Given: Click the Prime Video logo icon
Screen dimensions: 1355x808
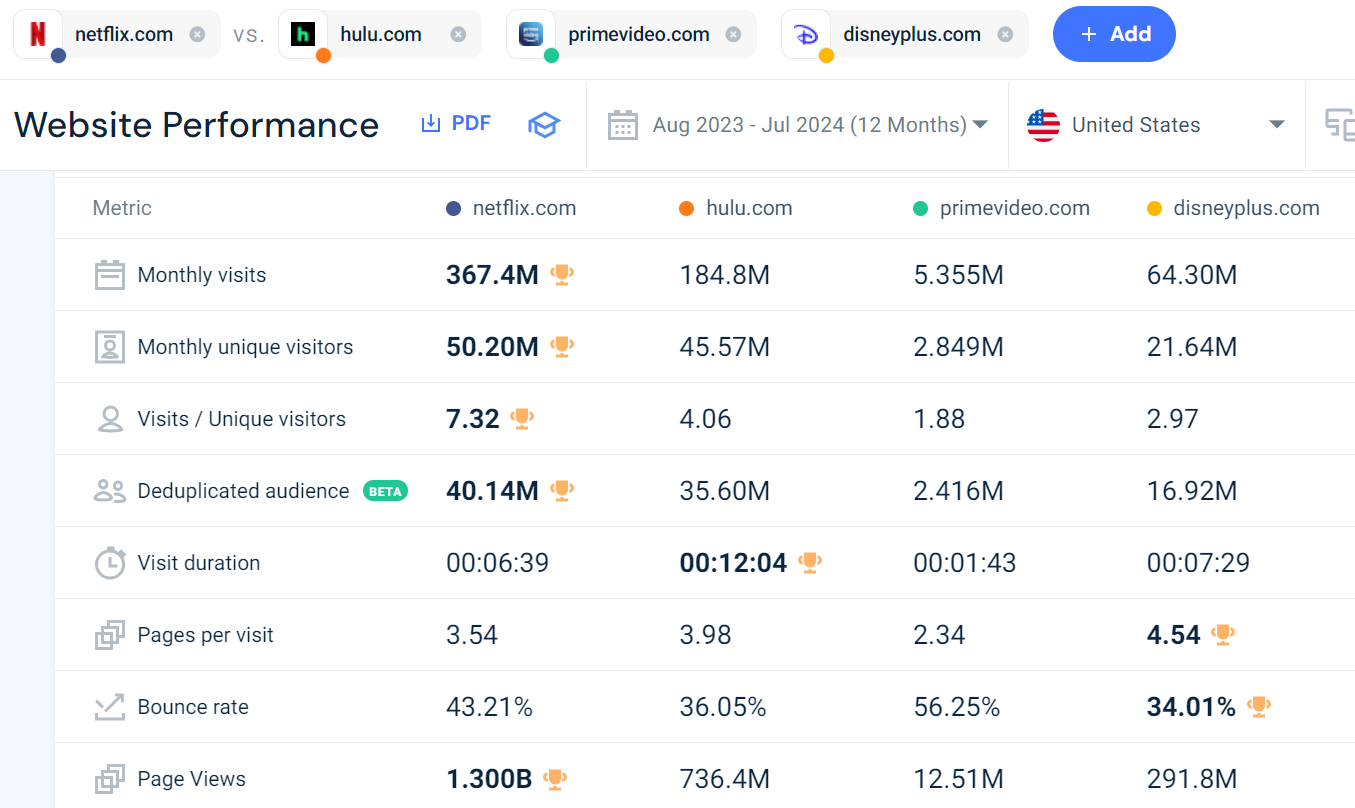Looking at the screenshot, I should pyautogui.click(x=531, y=34).
